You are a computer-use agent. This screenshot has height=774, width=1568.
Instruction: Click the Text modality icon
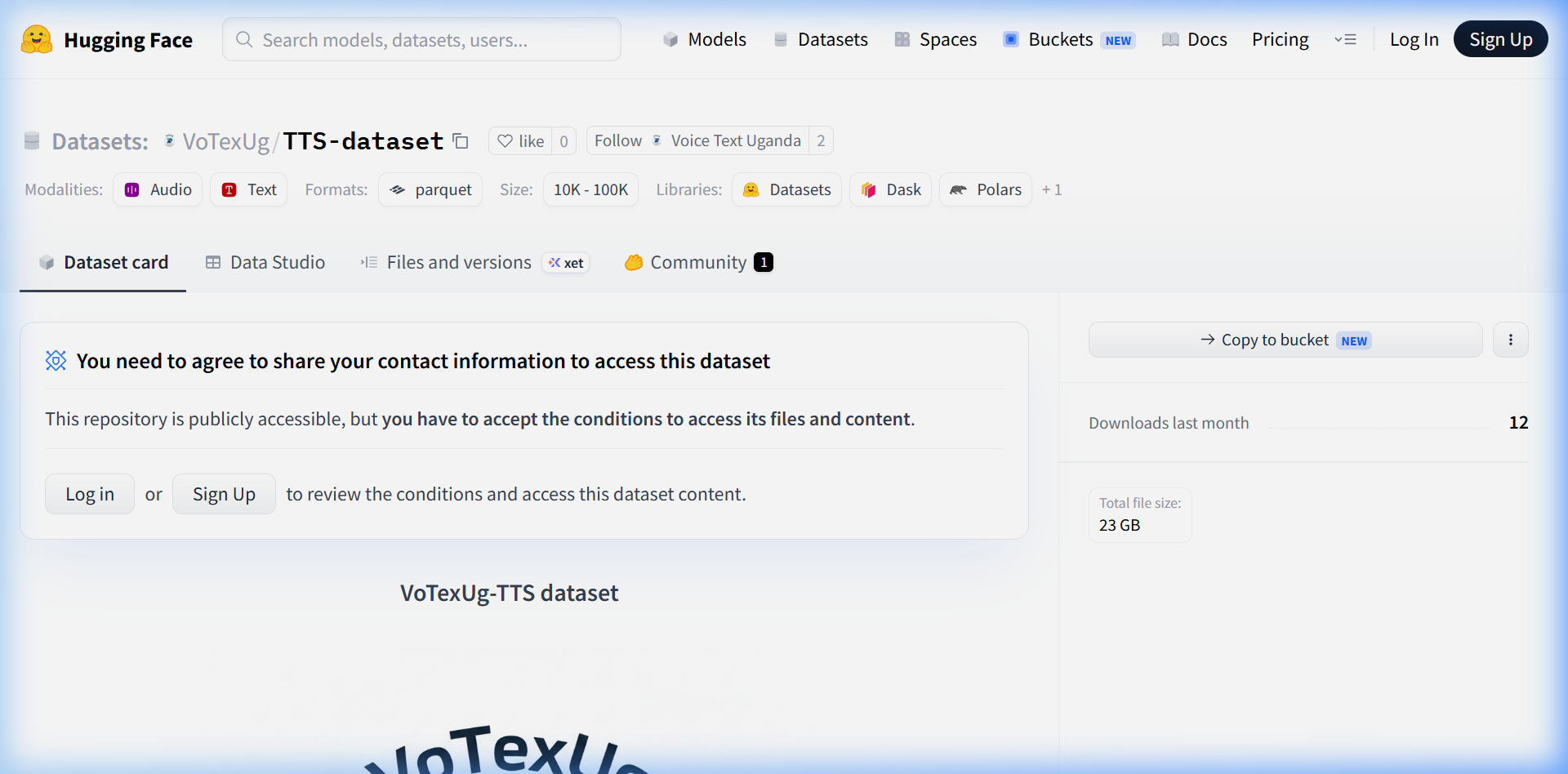click(x=229, y=190)
